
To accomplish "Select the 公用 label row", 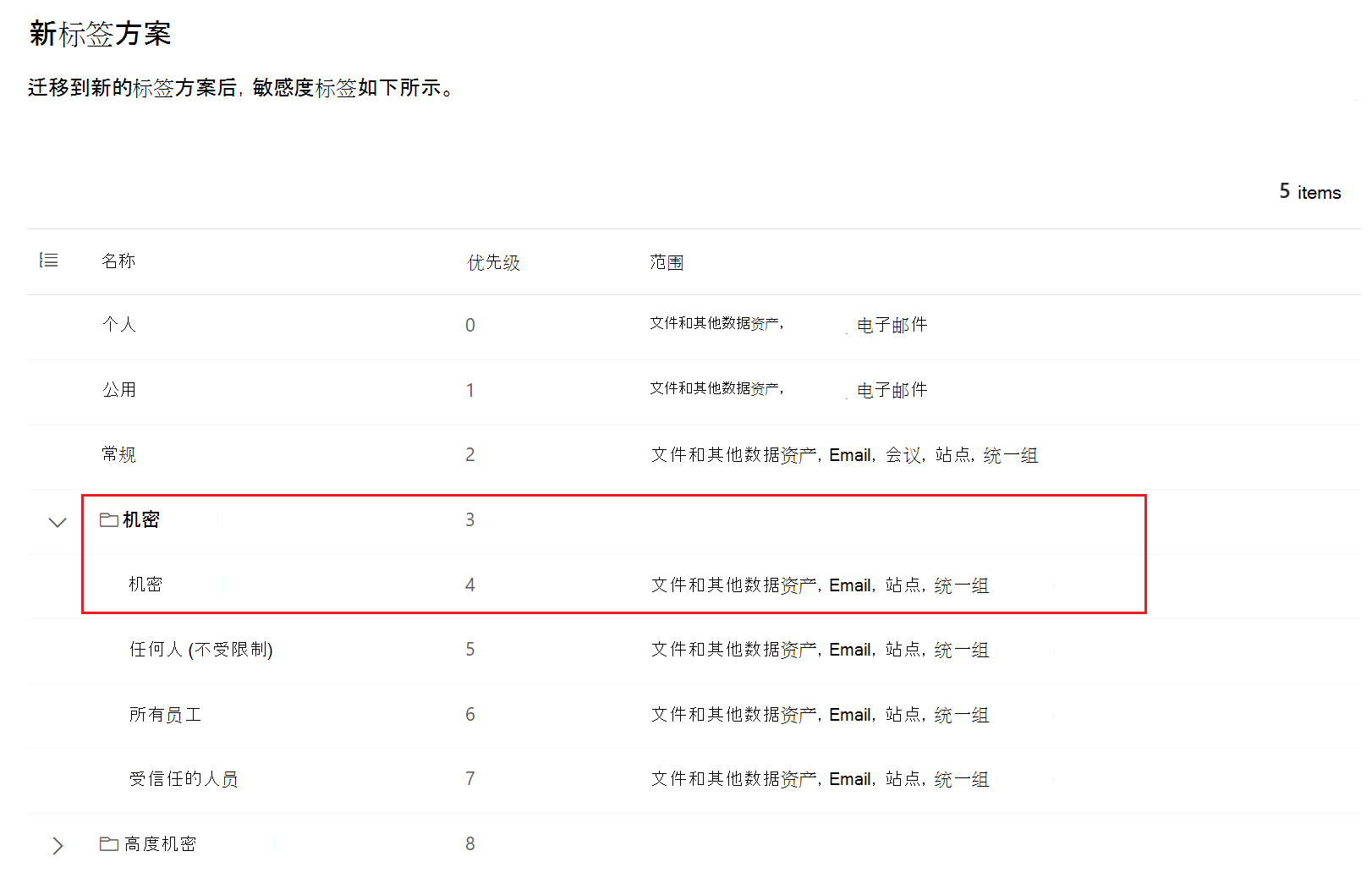I will (x=119, y=389).
